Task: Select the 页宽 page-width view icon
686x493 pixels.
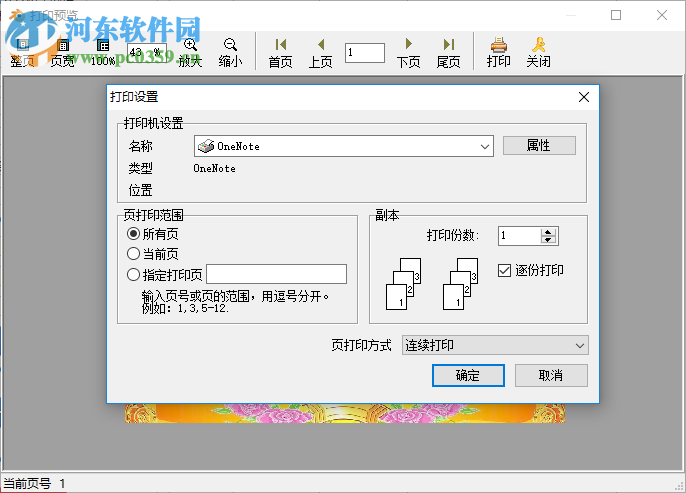Action: coord(63,45)
